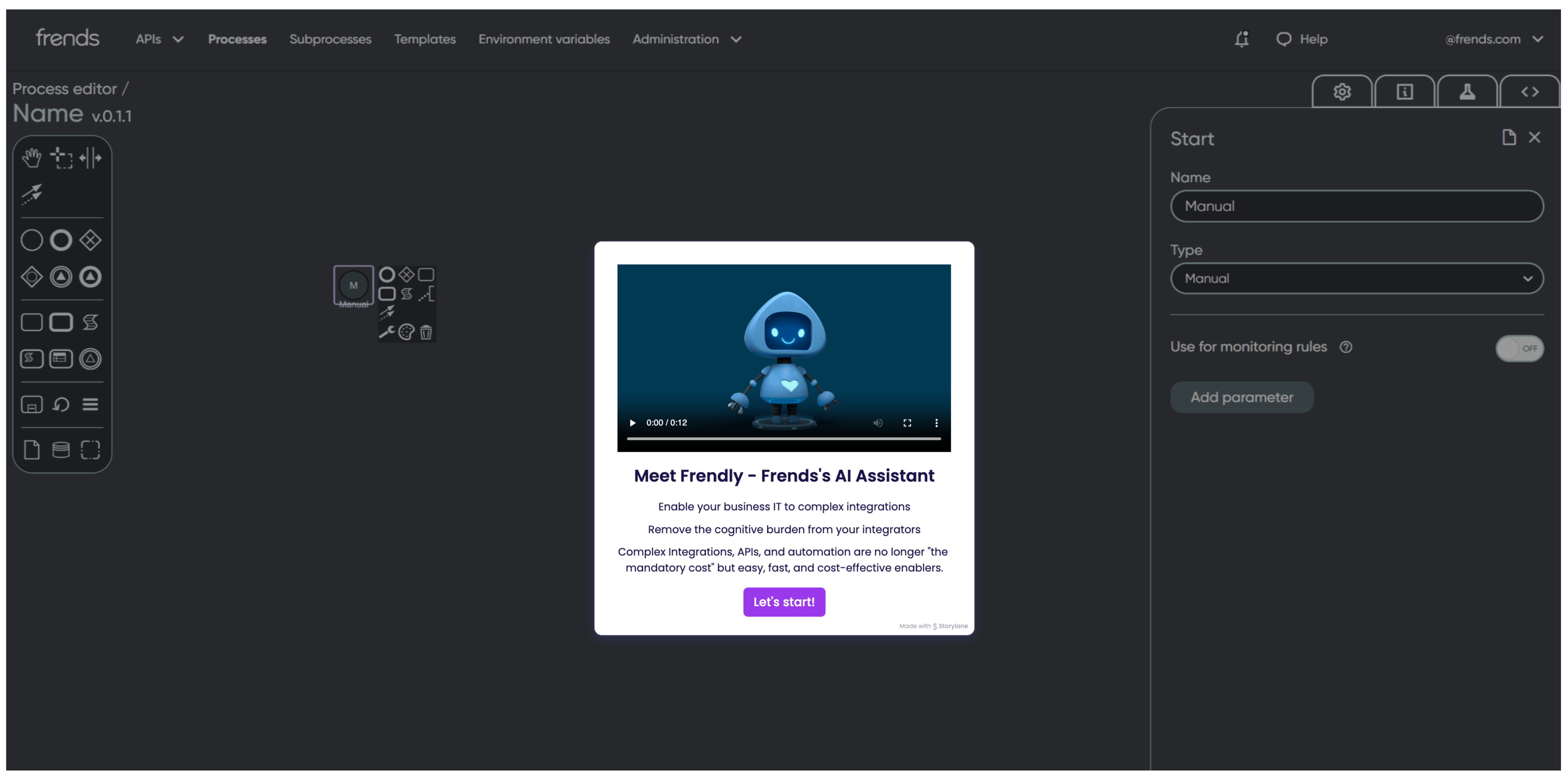Open the notifications bell
The width and height of the screenshot is (1568, 777).
pos(1242,39)
